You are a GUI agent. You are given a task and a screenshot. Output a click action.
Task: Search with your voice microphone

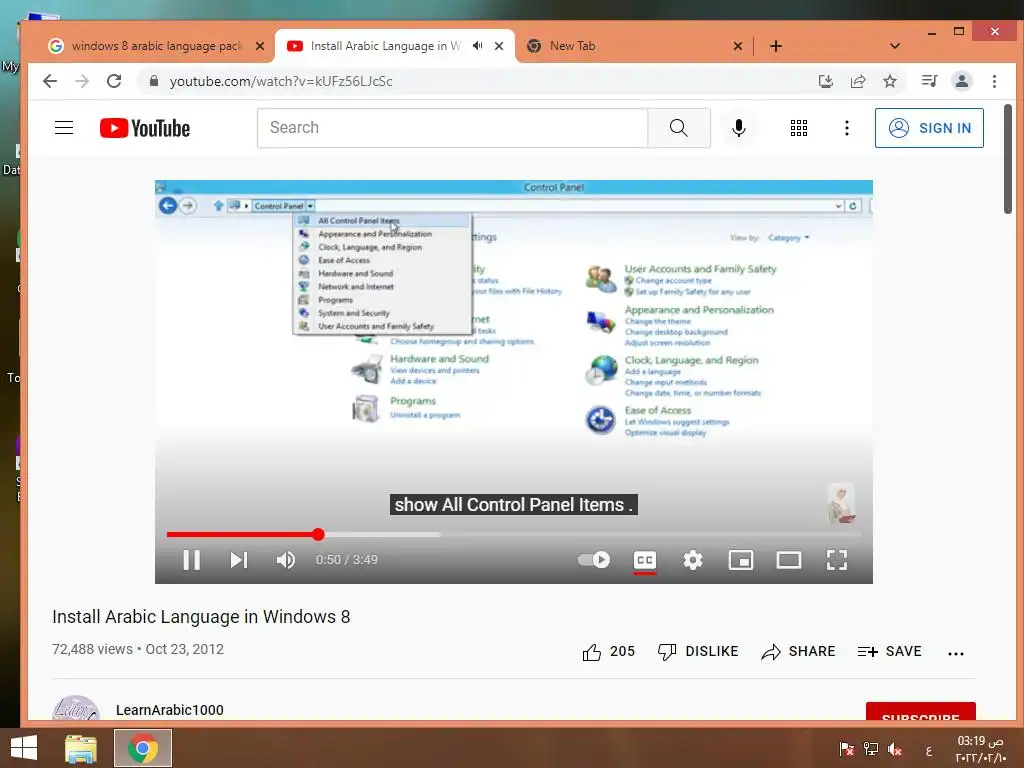739,128
